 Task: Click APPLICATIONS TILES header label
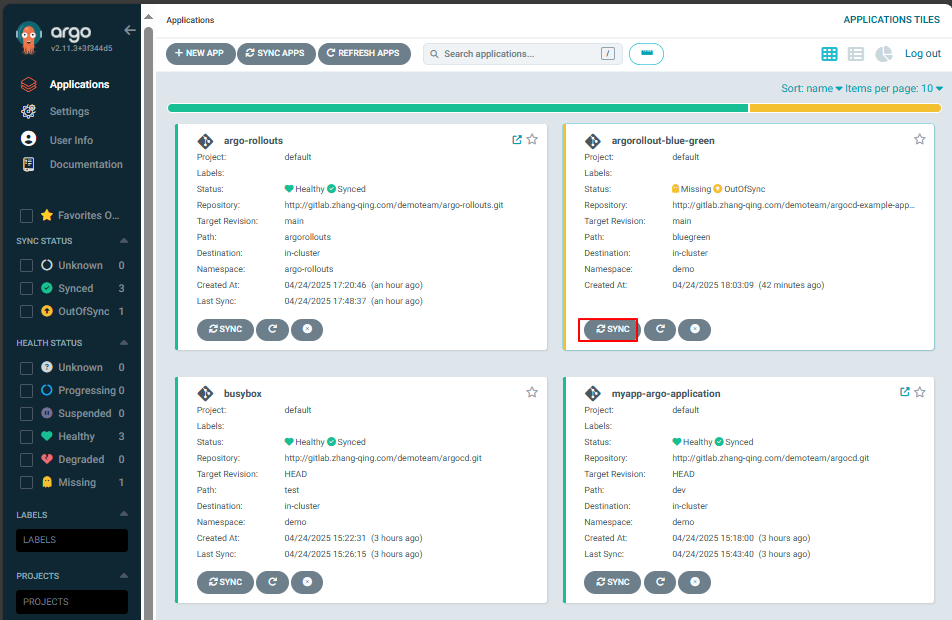tap(891, 20)
